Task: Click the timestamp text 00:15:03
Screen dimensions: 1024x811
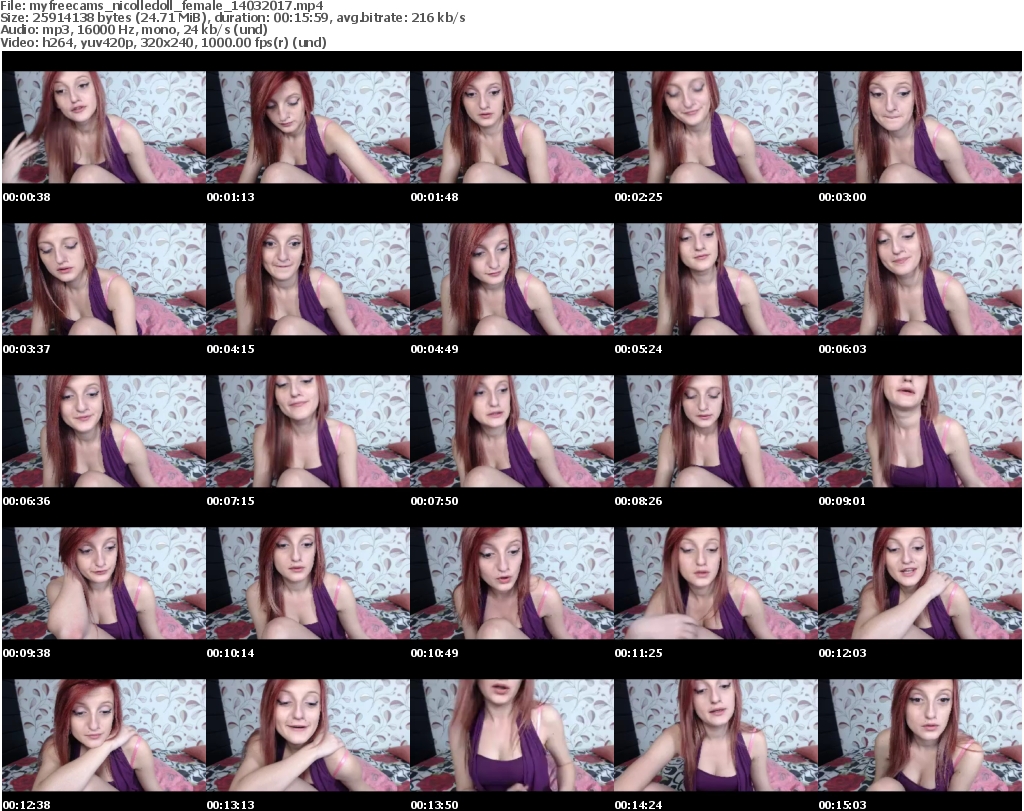Action: tap(842, 805)
